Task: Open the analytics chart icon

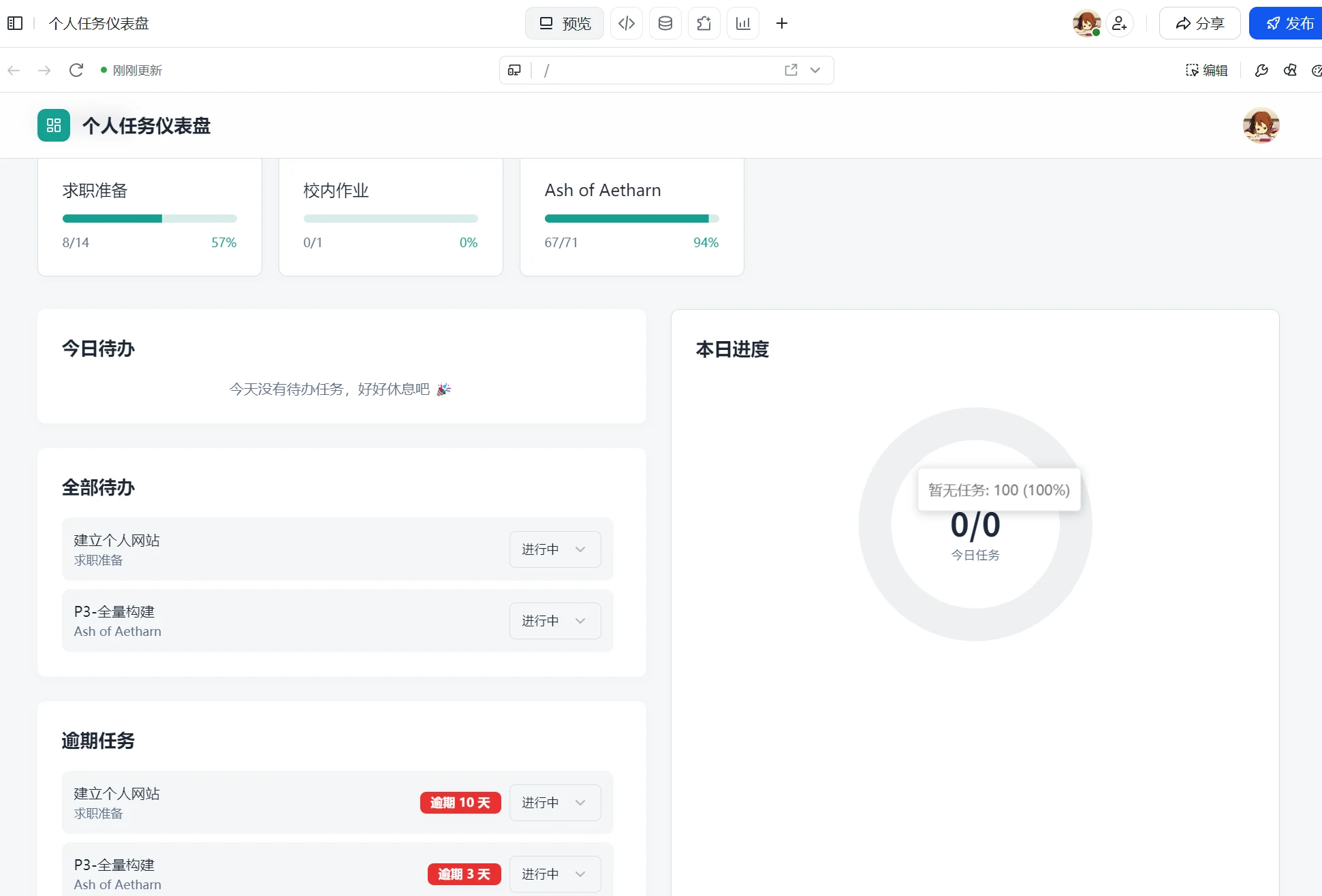Action: [743, 23]
